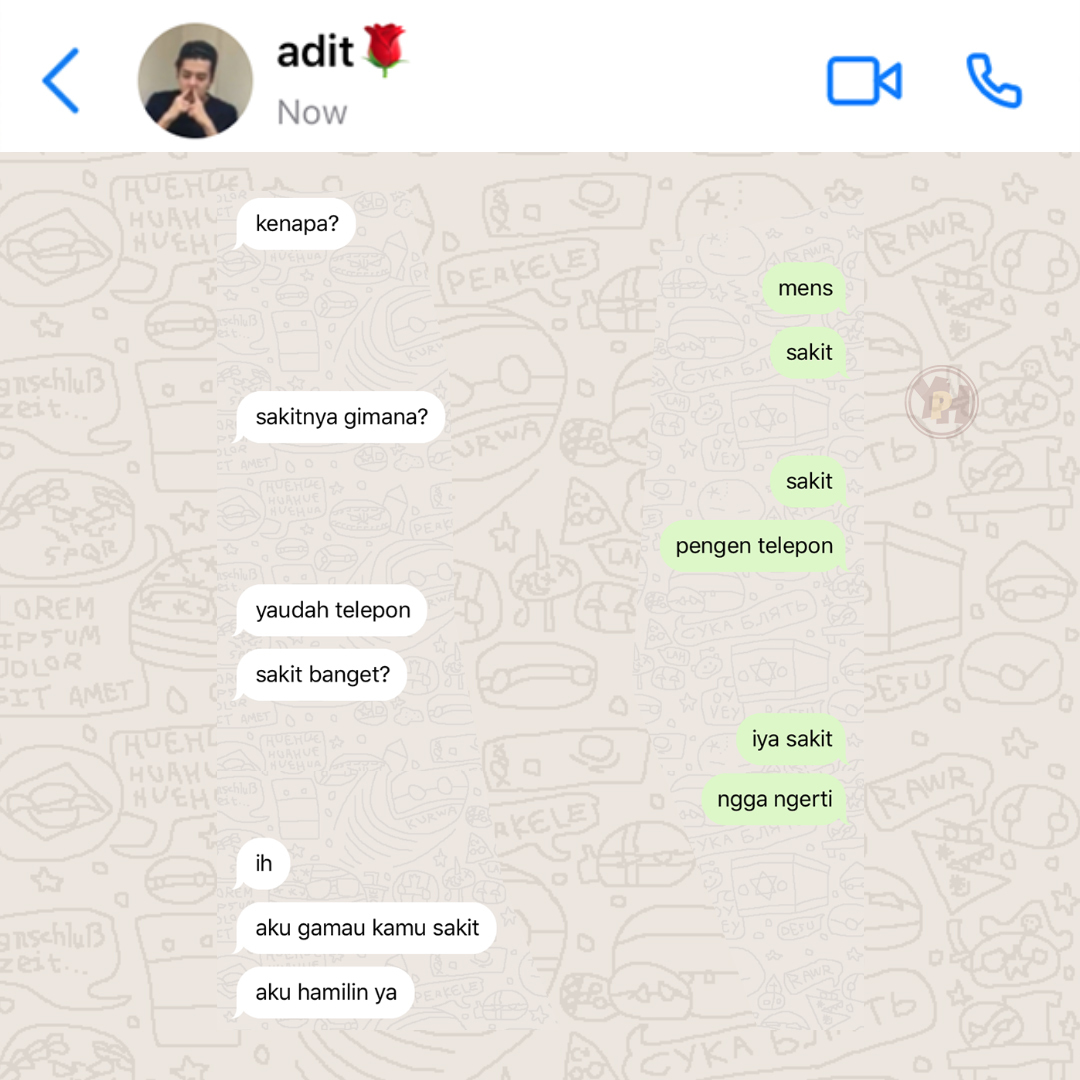Tap the blue back arrow
Viewport: 1080px width, 1080px height.
pyautogui.click(x=61, y=81)
